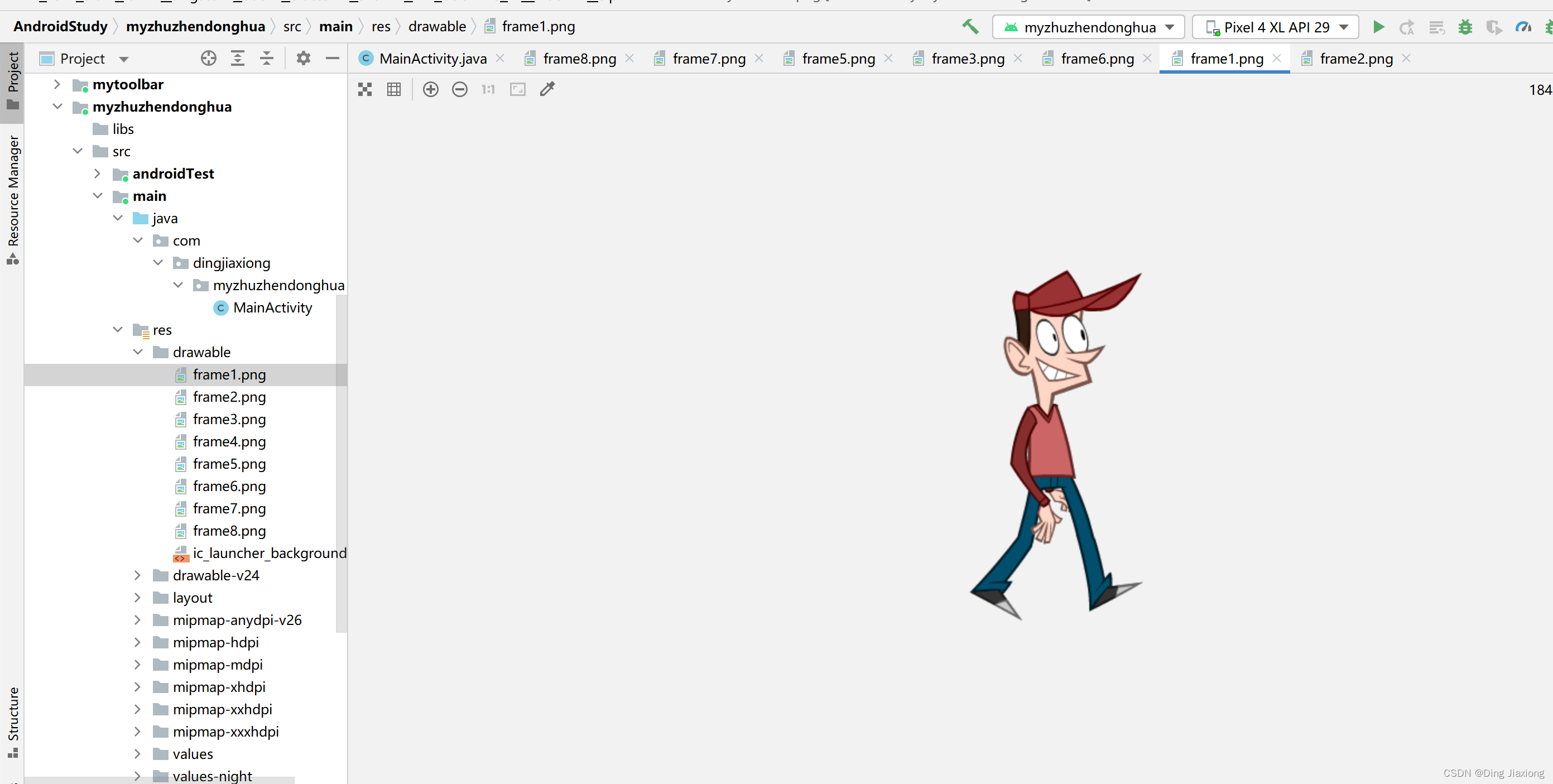Screen dimensions: 1553x784
Task: Switch to frame6.png tab
Action: (x=1097, y=59)
